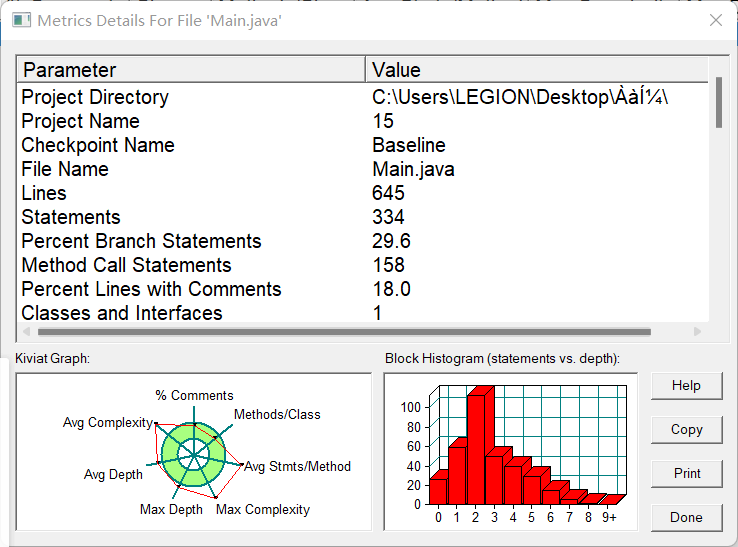Click the Print button
This screenshot has height=547, width=738.
[x=686, y=473]
